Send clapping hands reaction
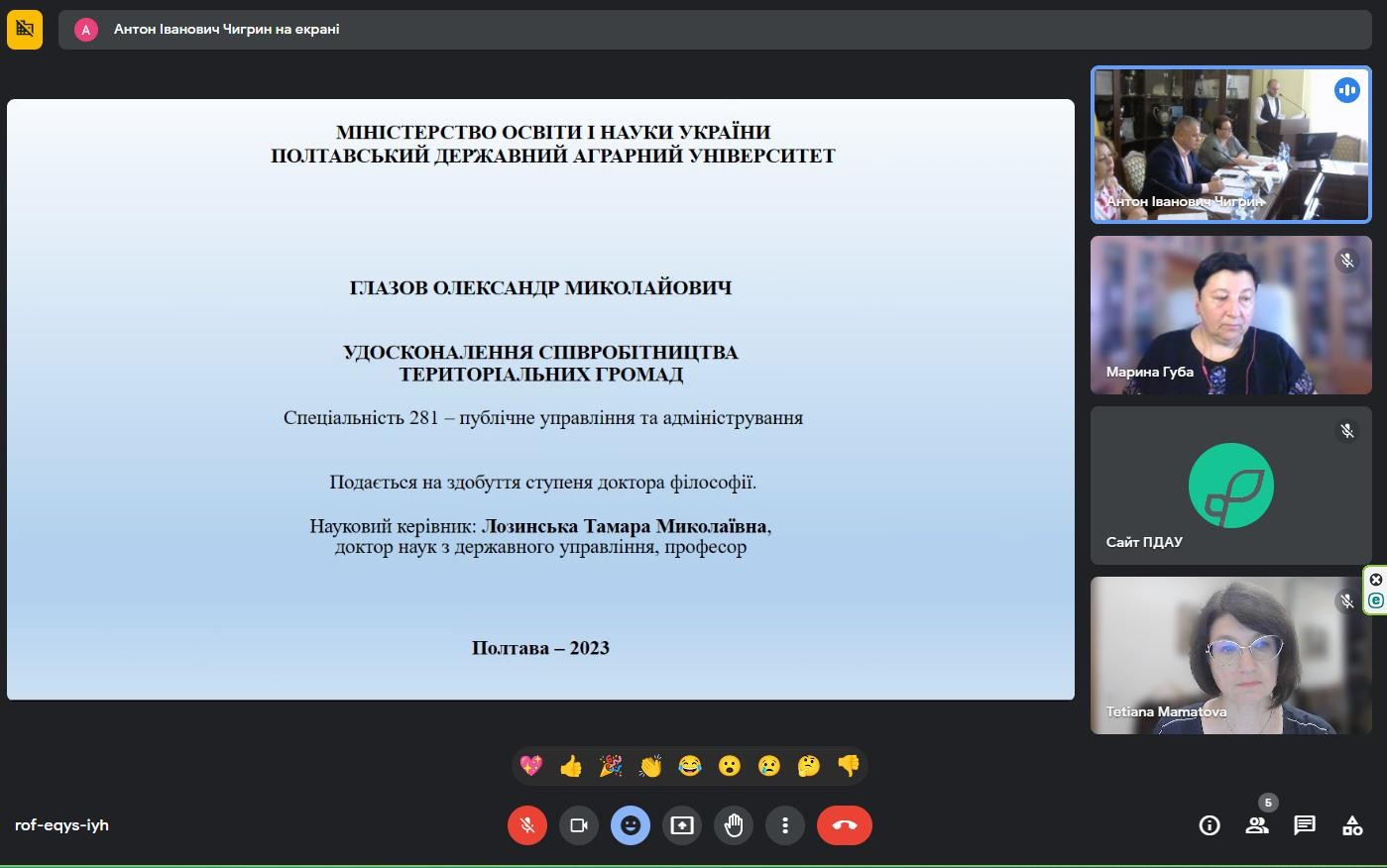This screenshot has width=1387, height=868. click(x=650, y=766)
